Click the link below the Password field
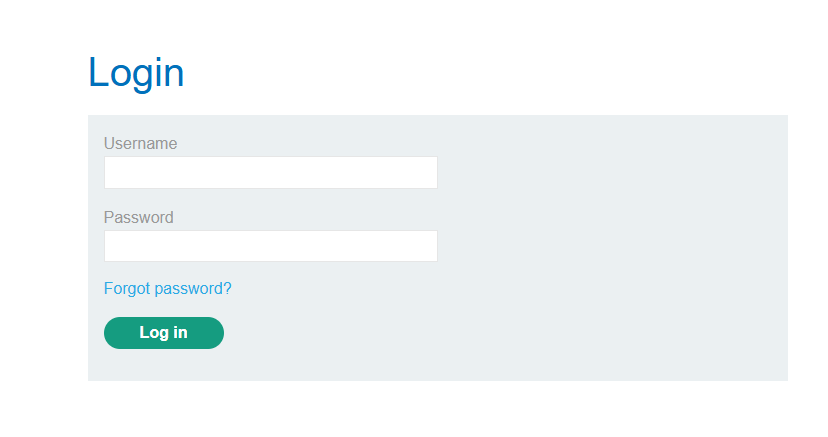Image resolution: width=828 pixels, height=437 pixels. pos(167,289)
